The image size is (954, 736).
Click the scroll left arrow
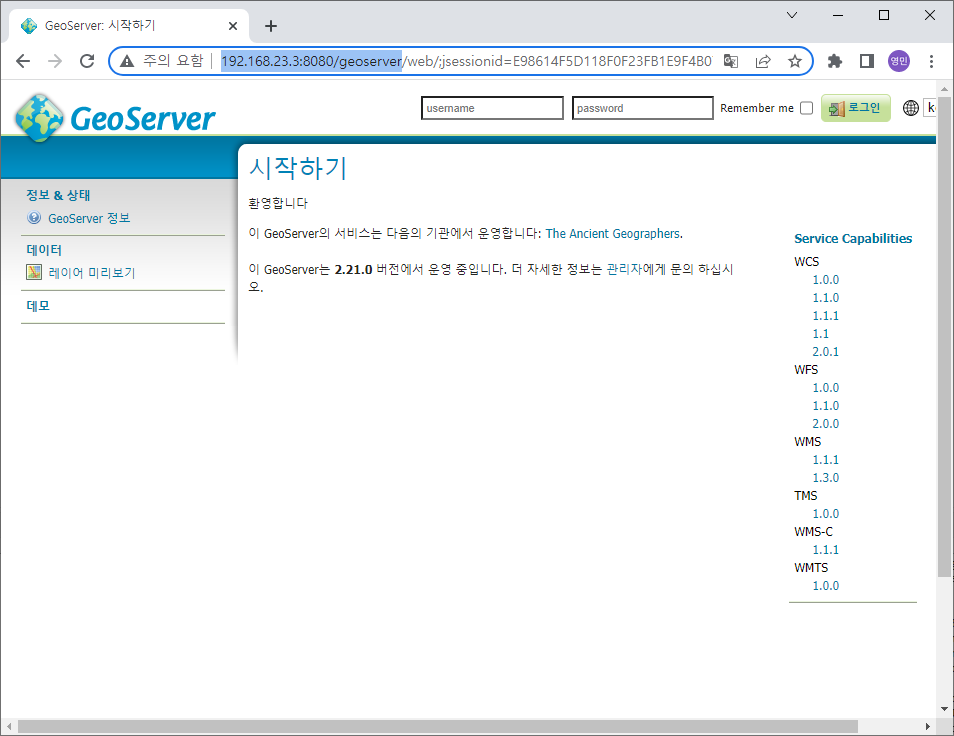[9, 726]
